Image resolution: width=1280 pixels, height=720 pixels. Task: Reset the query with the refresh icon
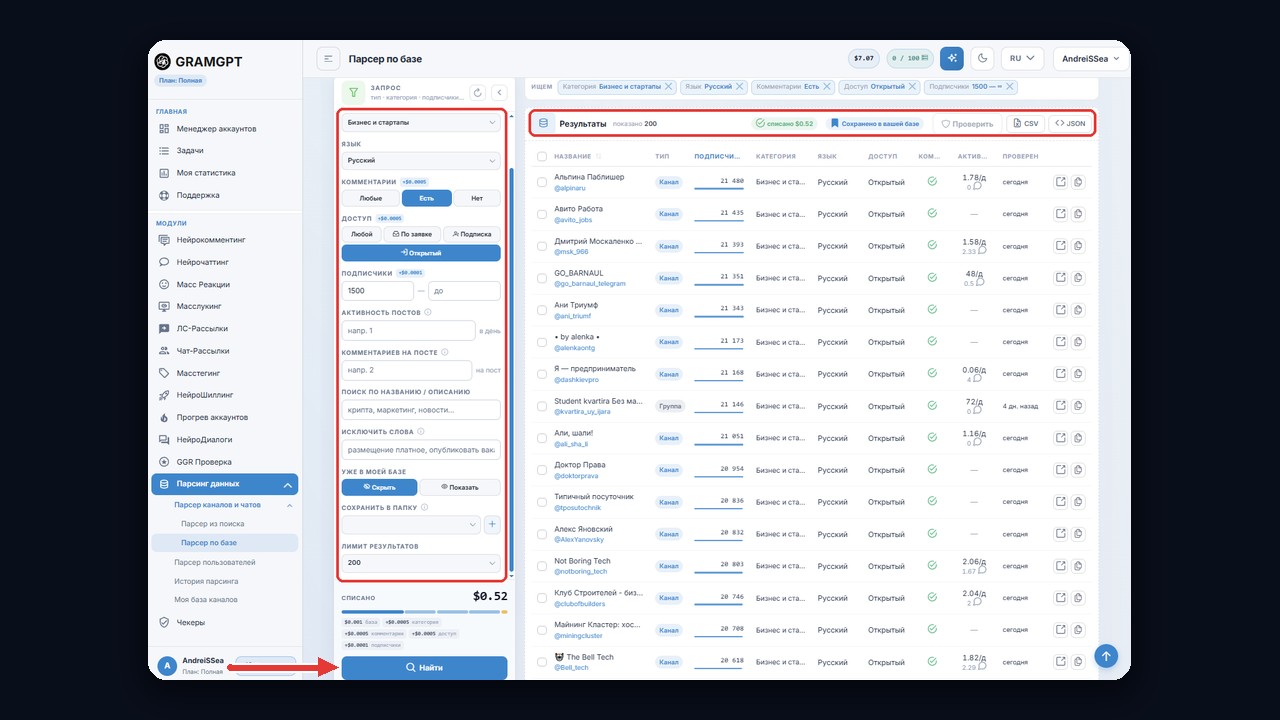coord(477,93)
